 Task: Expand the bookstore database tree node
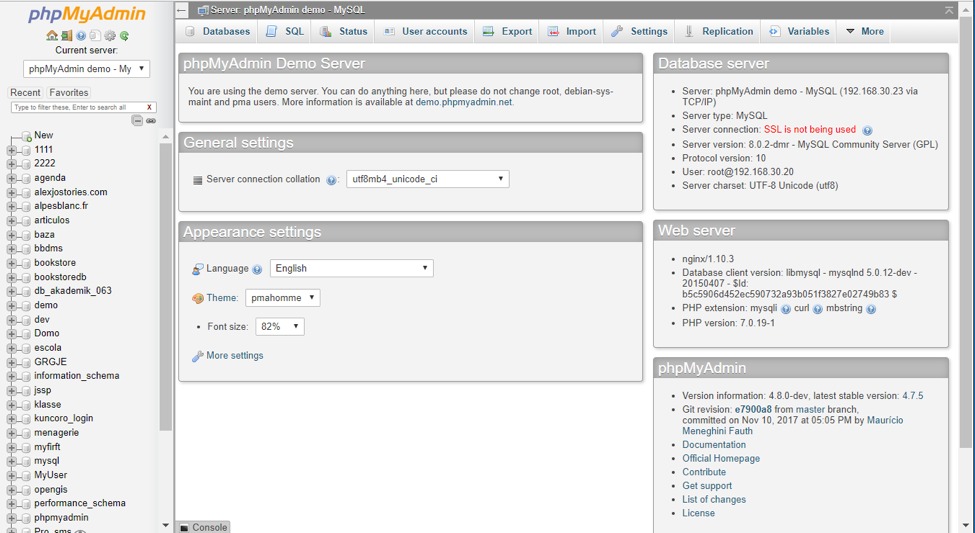(11, 263)
